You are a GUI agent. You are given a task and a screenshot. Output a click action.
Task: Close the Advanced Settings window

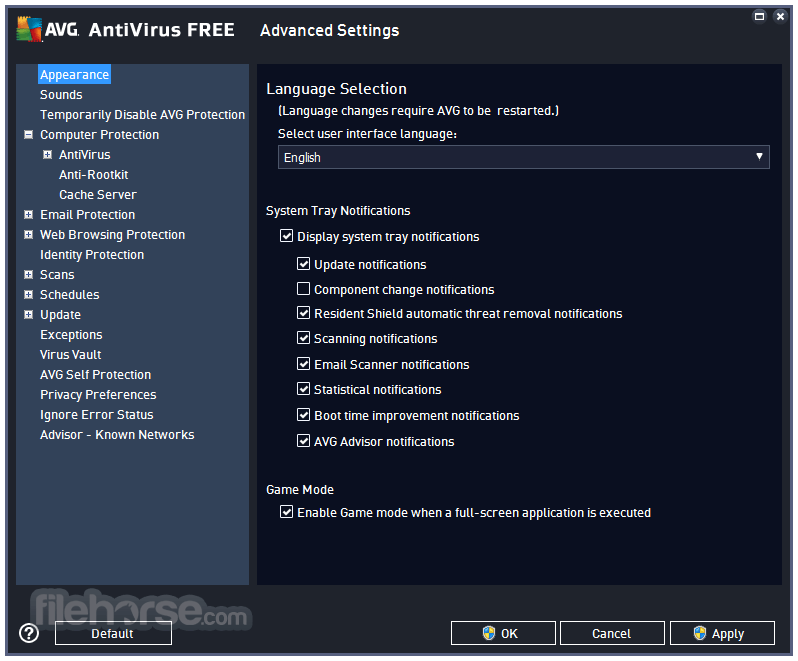[780, 16]
